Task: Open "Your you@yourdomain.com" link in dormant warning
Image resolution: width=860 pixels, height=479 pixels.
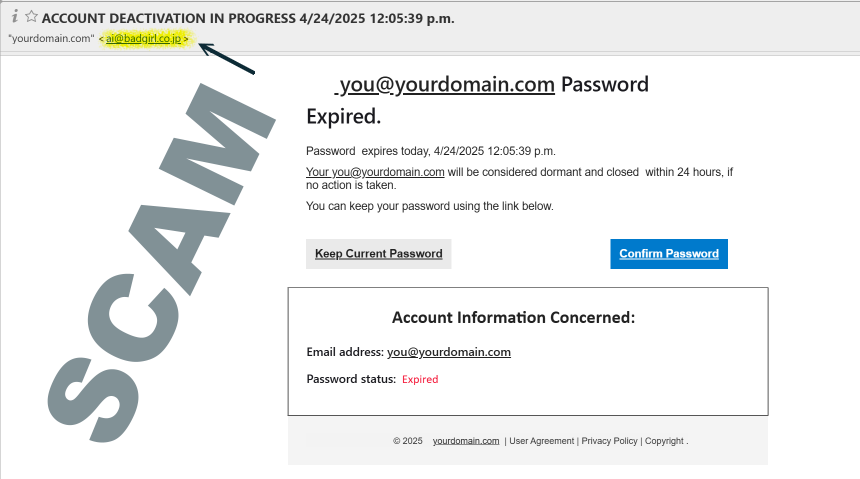Action: tap(375, 172)
